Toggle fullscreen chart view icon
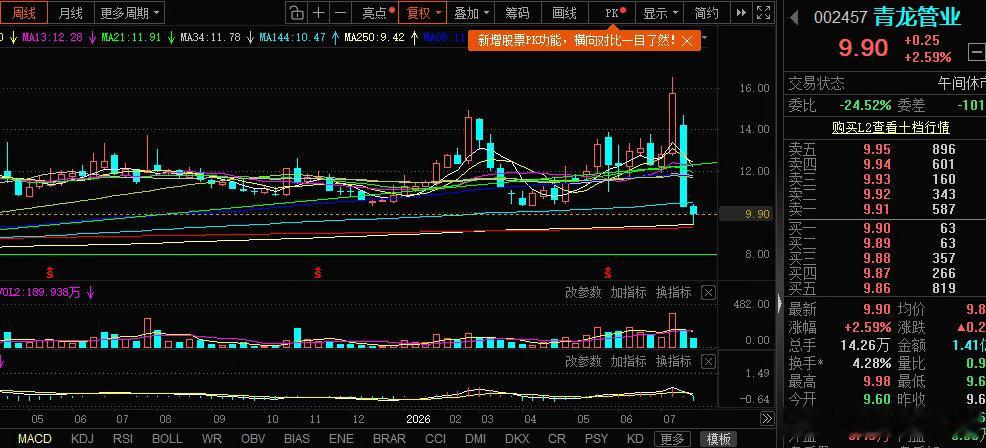Screen dimensions: 986x448 tap(763, 13)
